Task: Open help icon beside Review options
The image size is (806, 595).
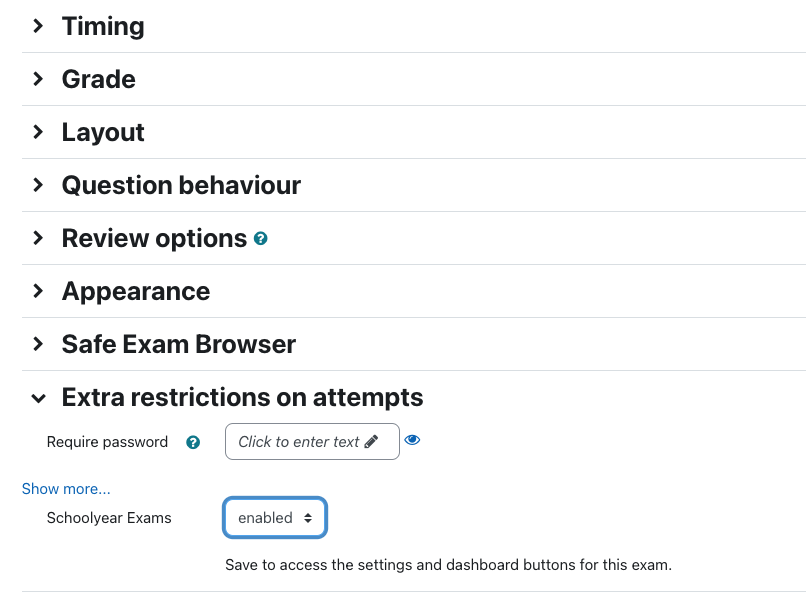Action: click(x=261, y=238)
